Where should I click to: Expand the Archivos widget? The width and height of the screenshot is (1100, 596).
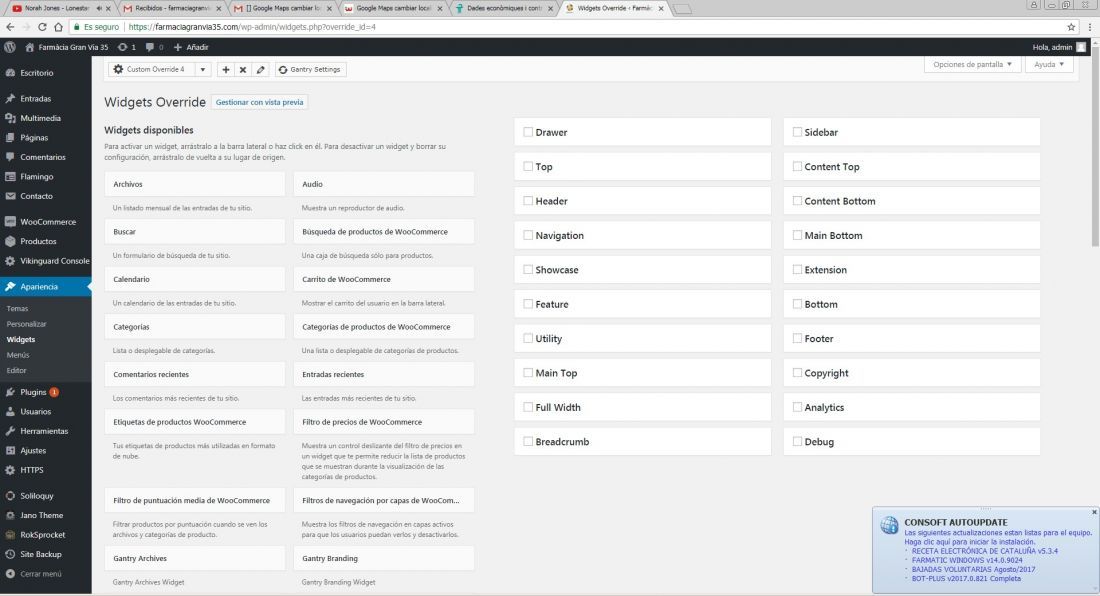tap(195, 184)
